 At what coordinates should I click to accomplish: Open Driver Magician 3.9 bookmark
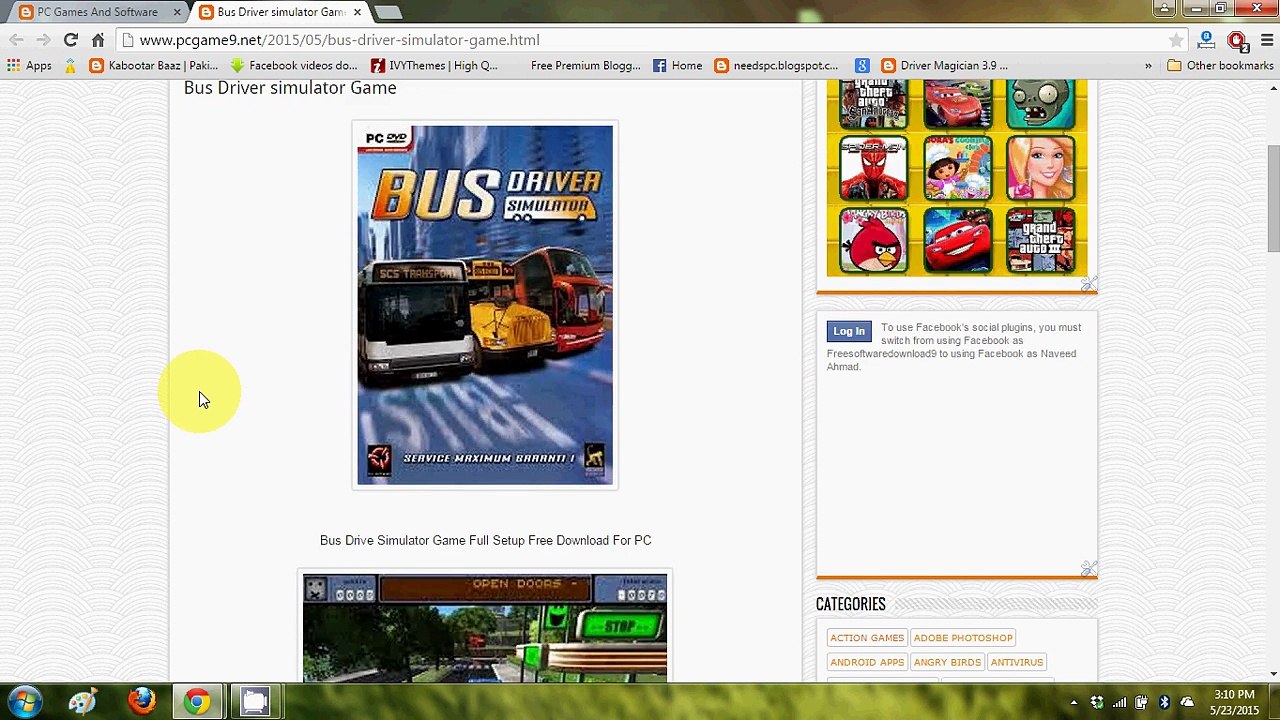click(x=944, y=66)
